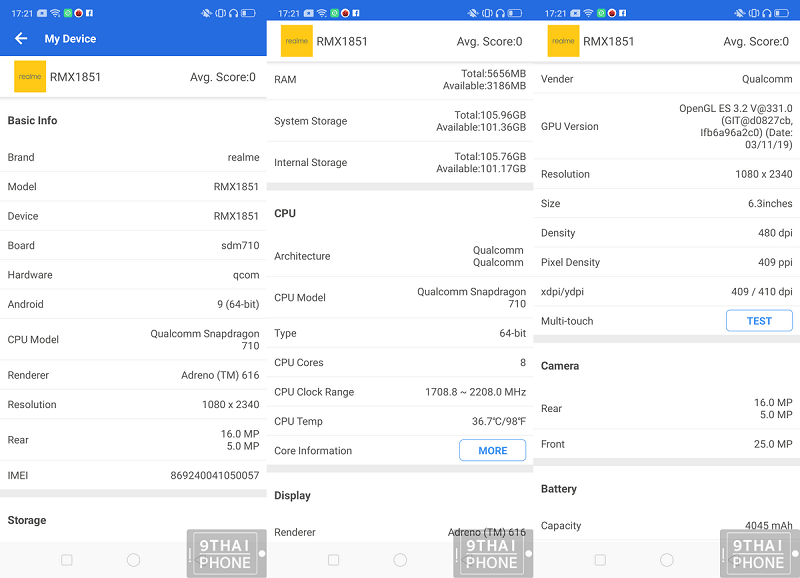Select the Android 9 (64-bit) row
This screenshot has height=578, width=800.
pyautogui.click(x=133, y=305)
